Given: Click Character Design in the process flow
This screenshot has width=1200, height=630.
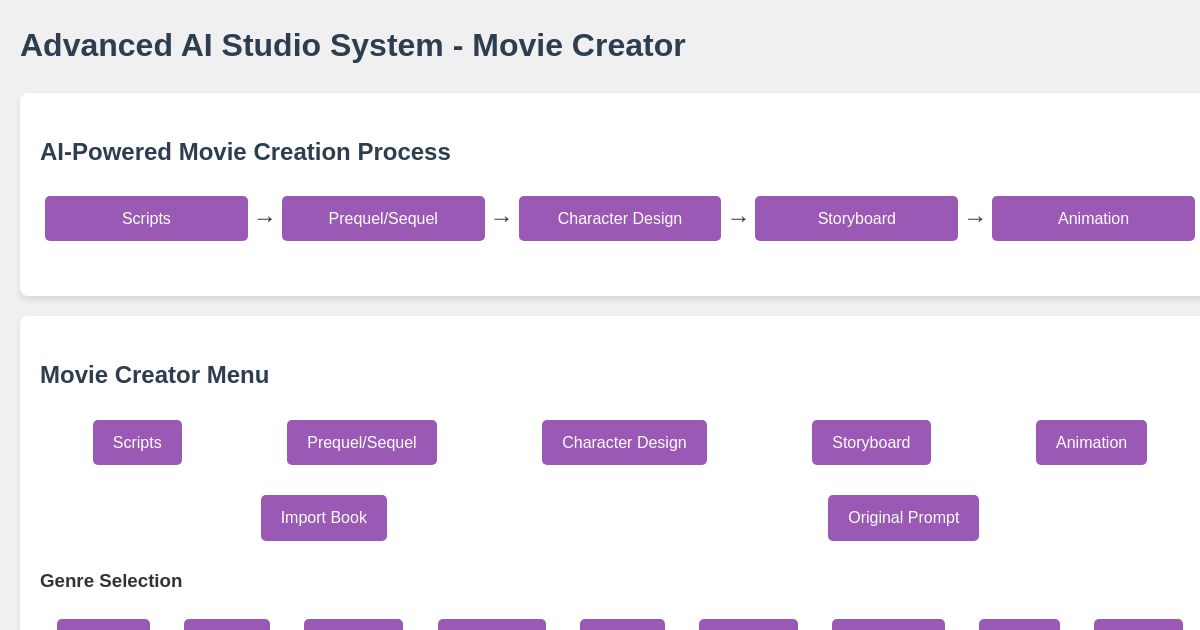Looking at the screenshot, I should pyautogui.click(x=620, y=218).
